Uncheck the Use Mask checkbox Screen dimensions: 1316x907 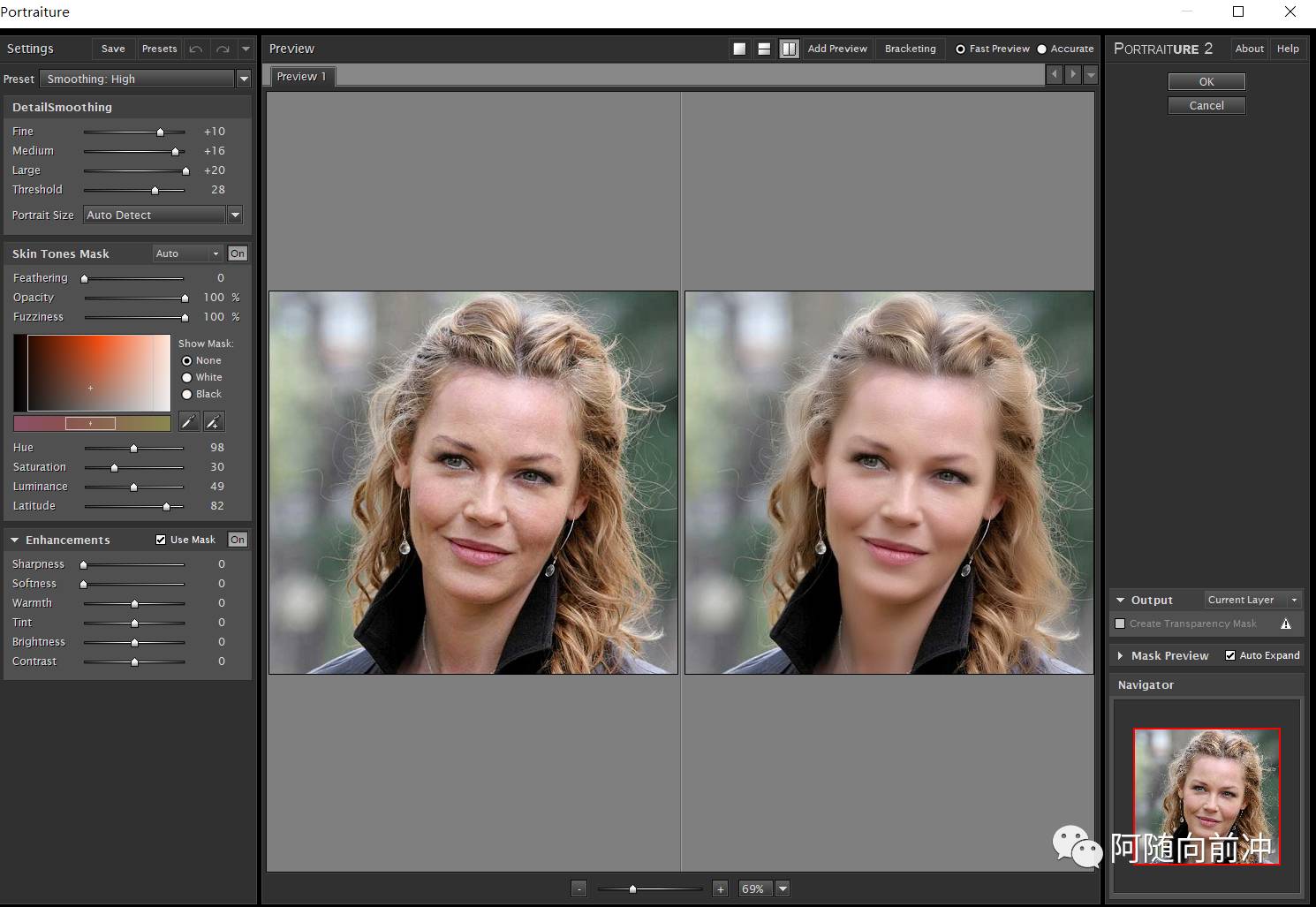tap(161, 540)
